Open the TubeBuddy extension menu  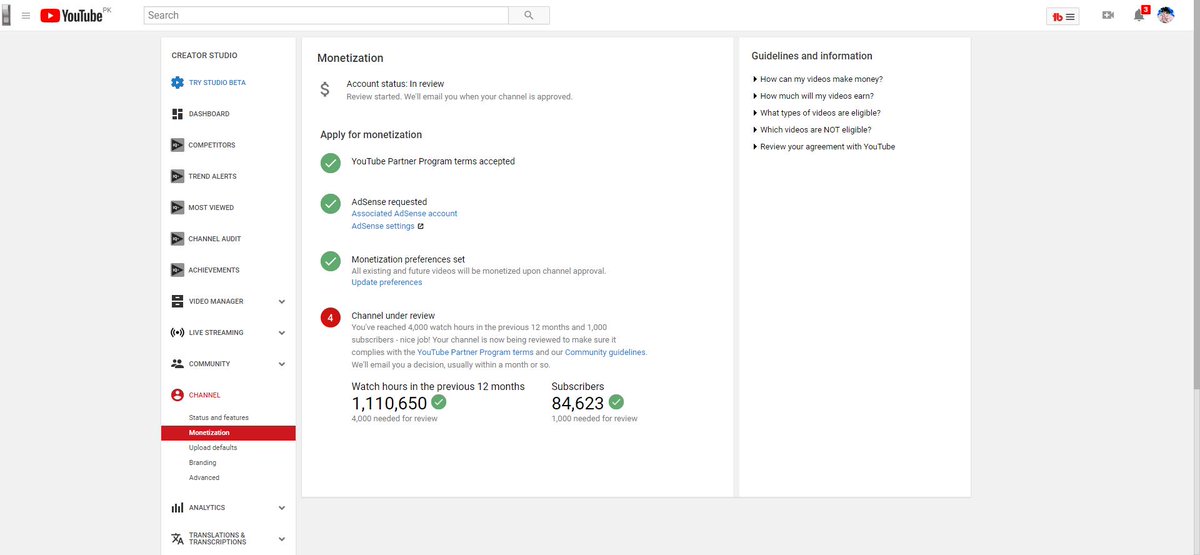click(x=1062, y=17)
